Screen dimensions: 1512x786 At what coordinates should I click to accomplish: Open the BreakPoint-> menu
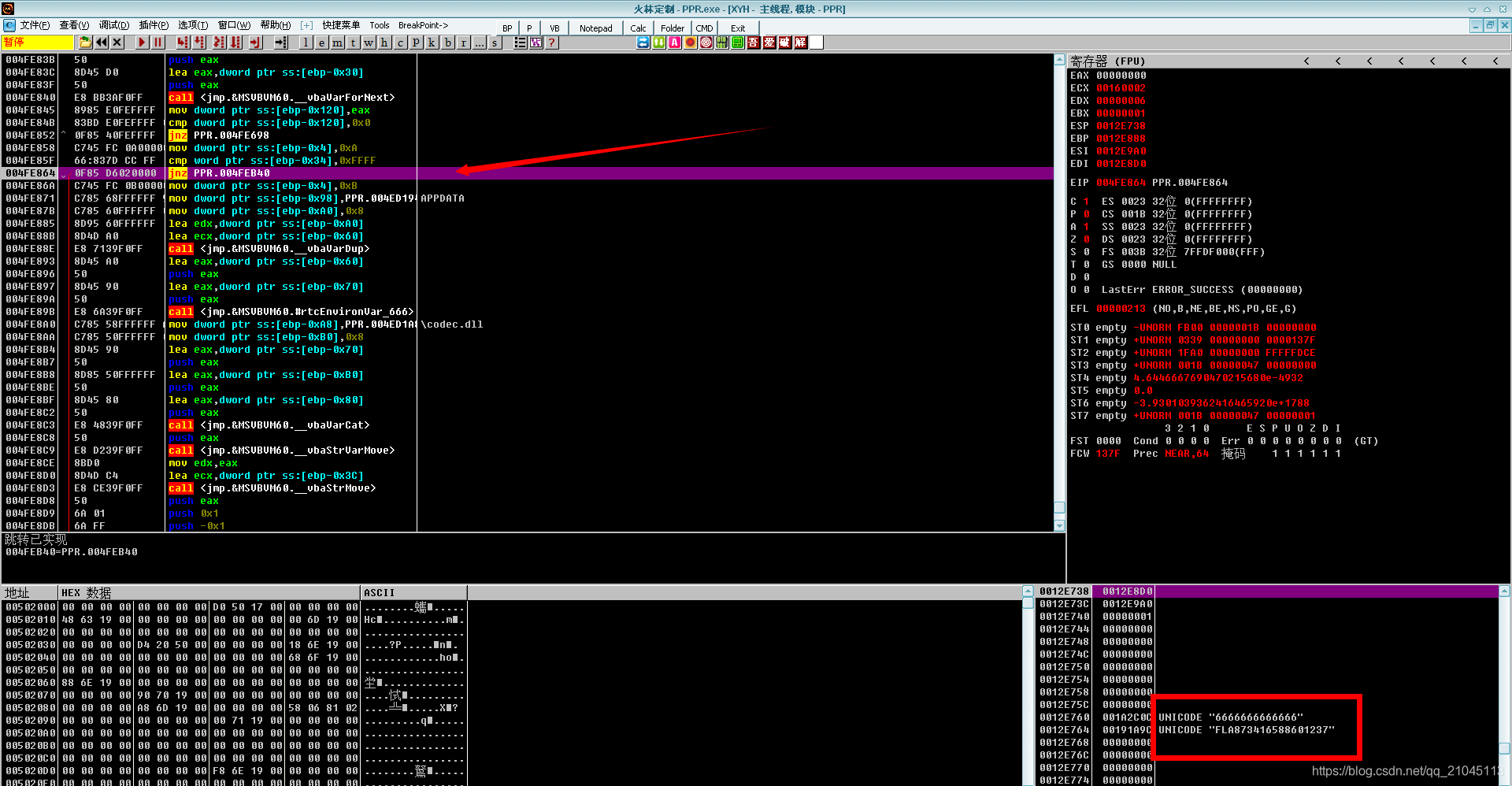coord(423,25)
